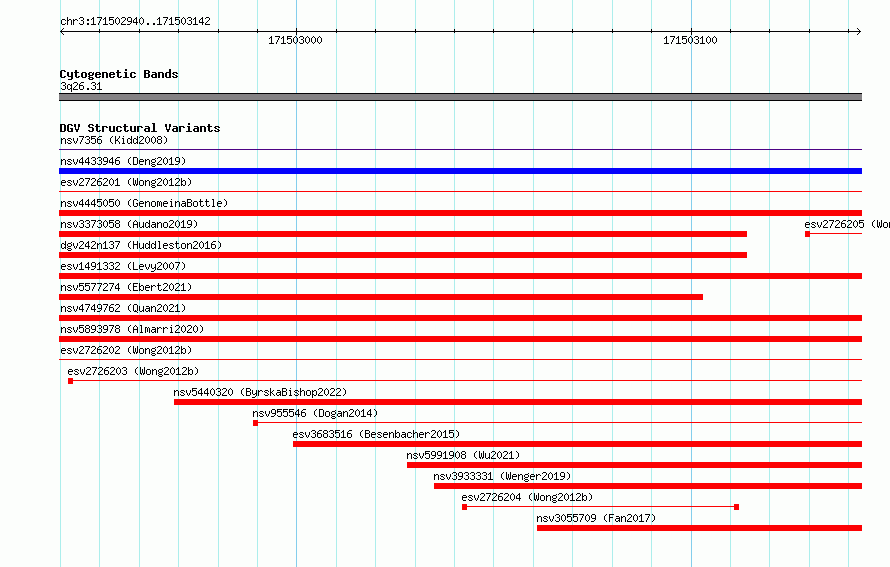
Task: Click the red start marker of esv2726203
Action: tap(70, 381)
